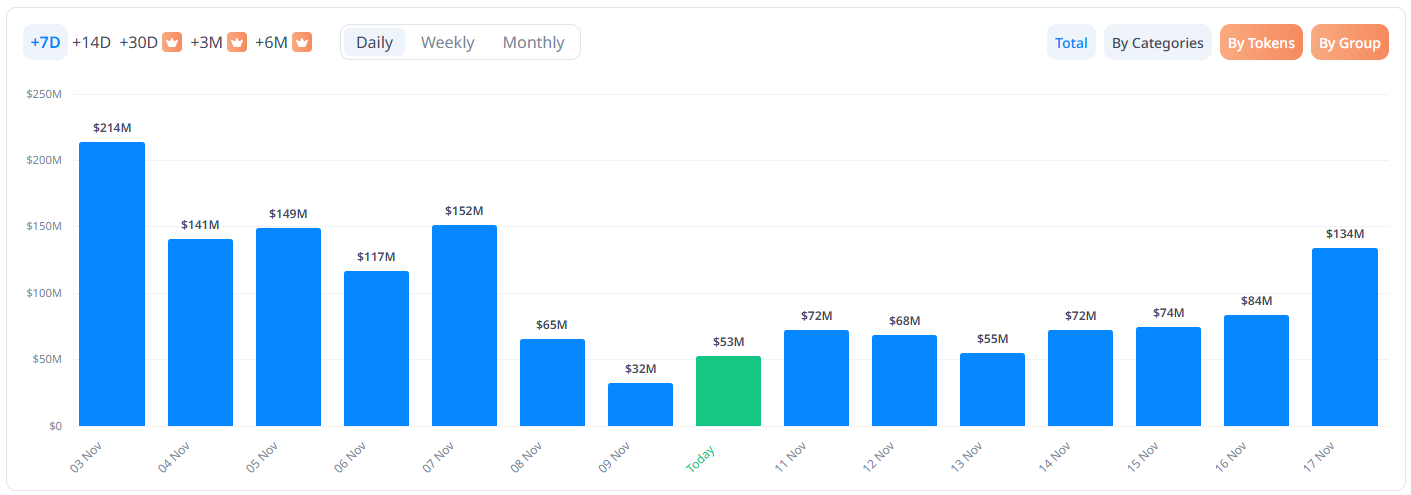Screen dimensions: 1411x495
Task: Select the +7D time range
Action: pyautogui.click(x=45, y=43)
